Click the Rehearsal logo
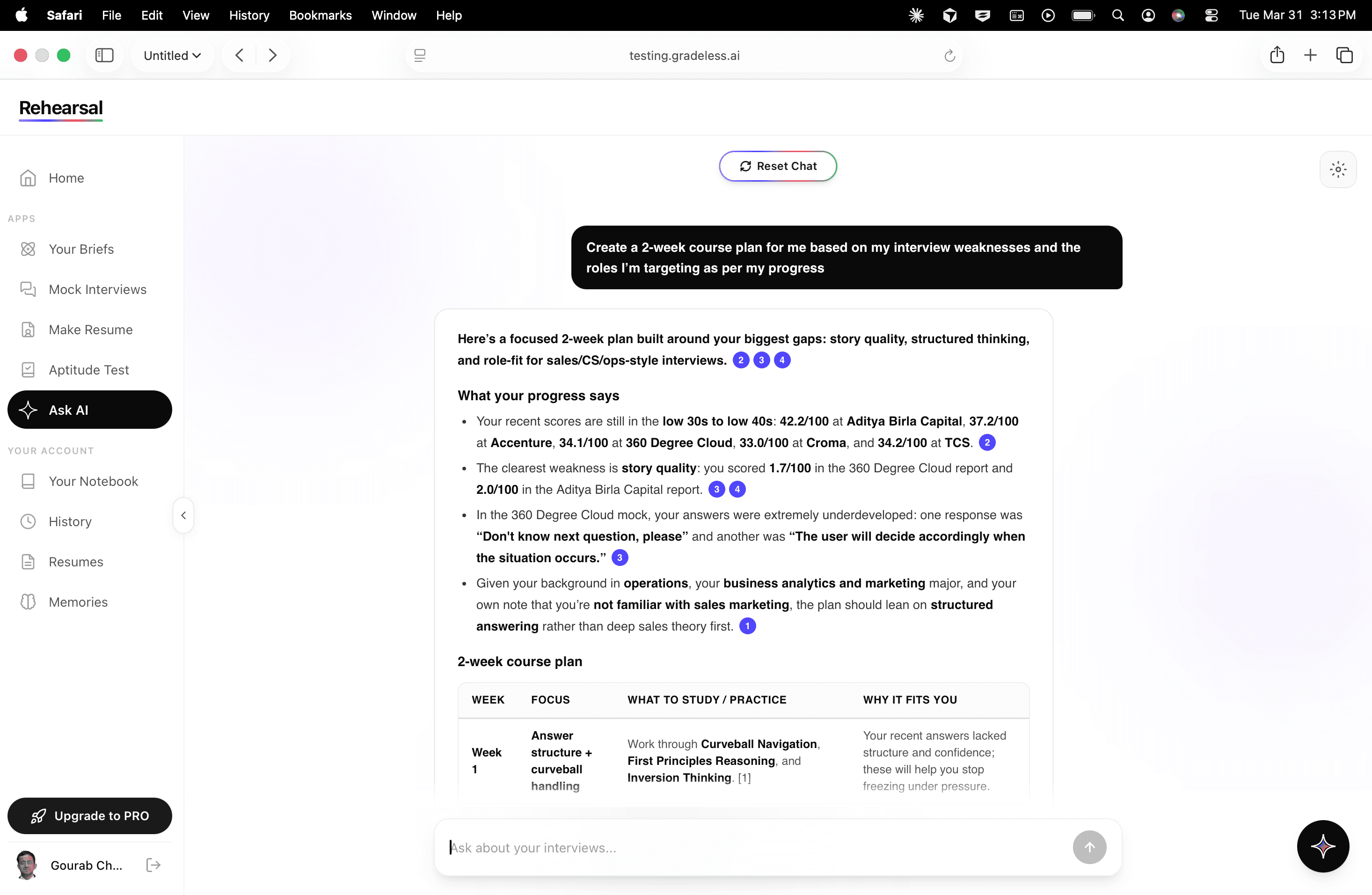Viewport: 1372px width, 895px height. (60, 109)
